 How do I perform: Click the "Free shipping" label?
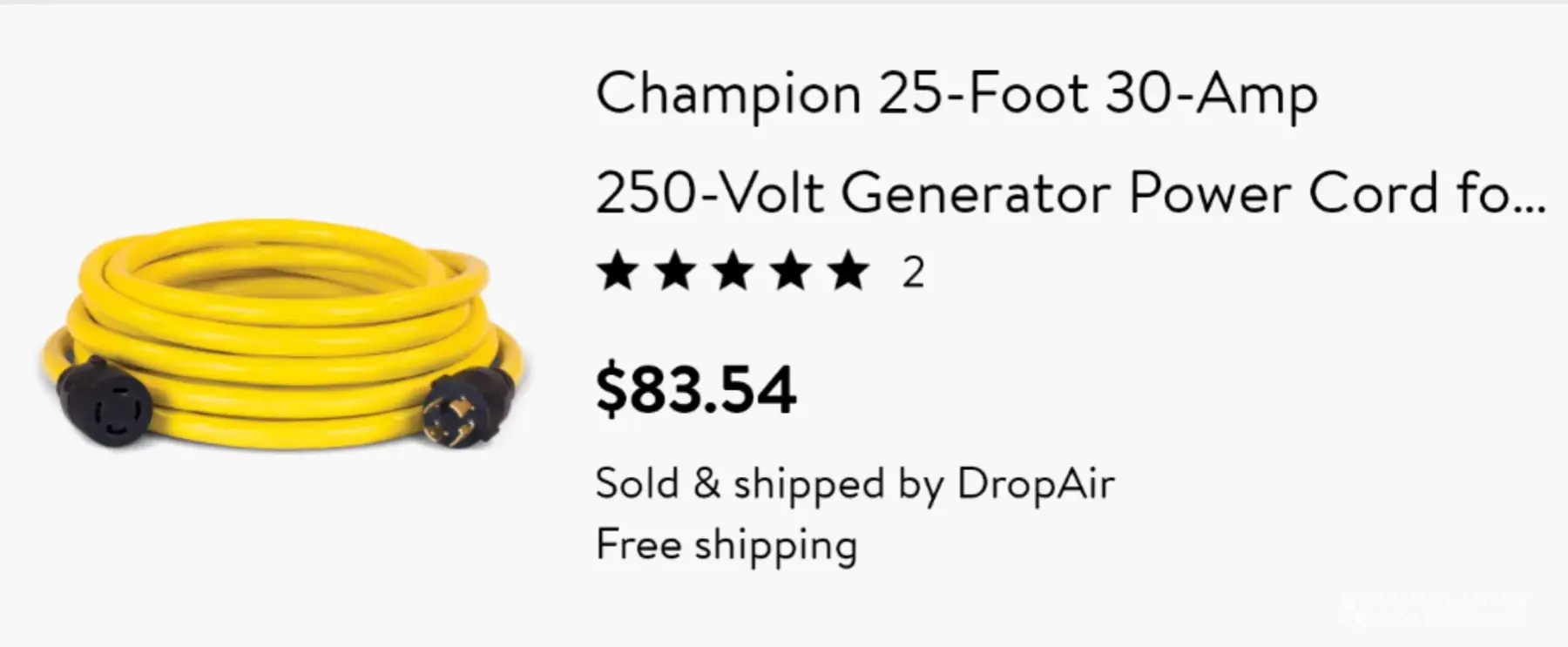click(x=727, y=546)
